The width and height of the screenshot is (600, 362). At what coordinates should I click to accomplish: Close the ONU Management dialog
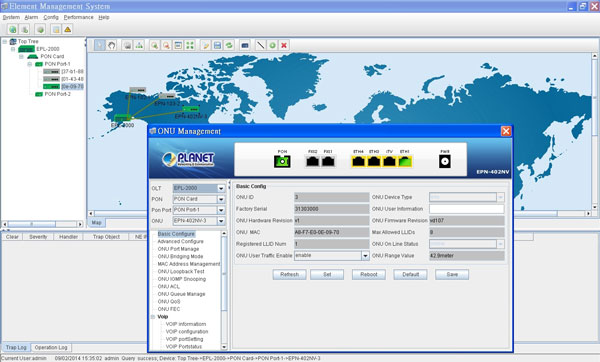pyautogui.click(x=506, y=131)
